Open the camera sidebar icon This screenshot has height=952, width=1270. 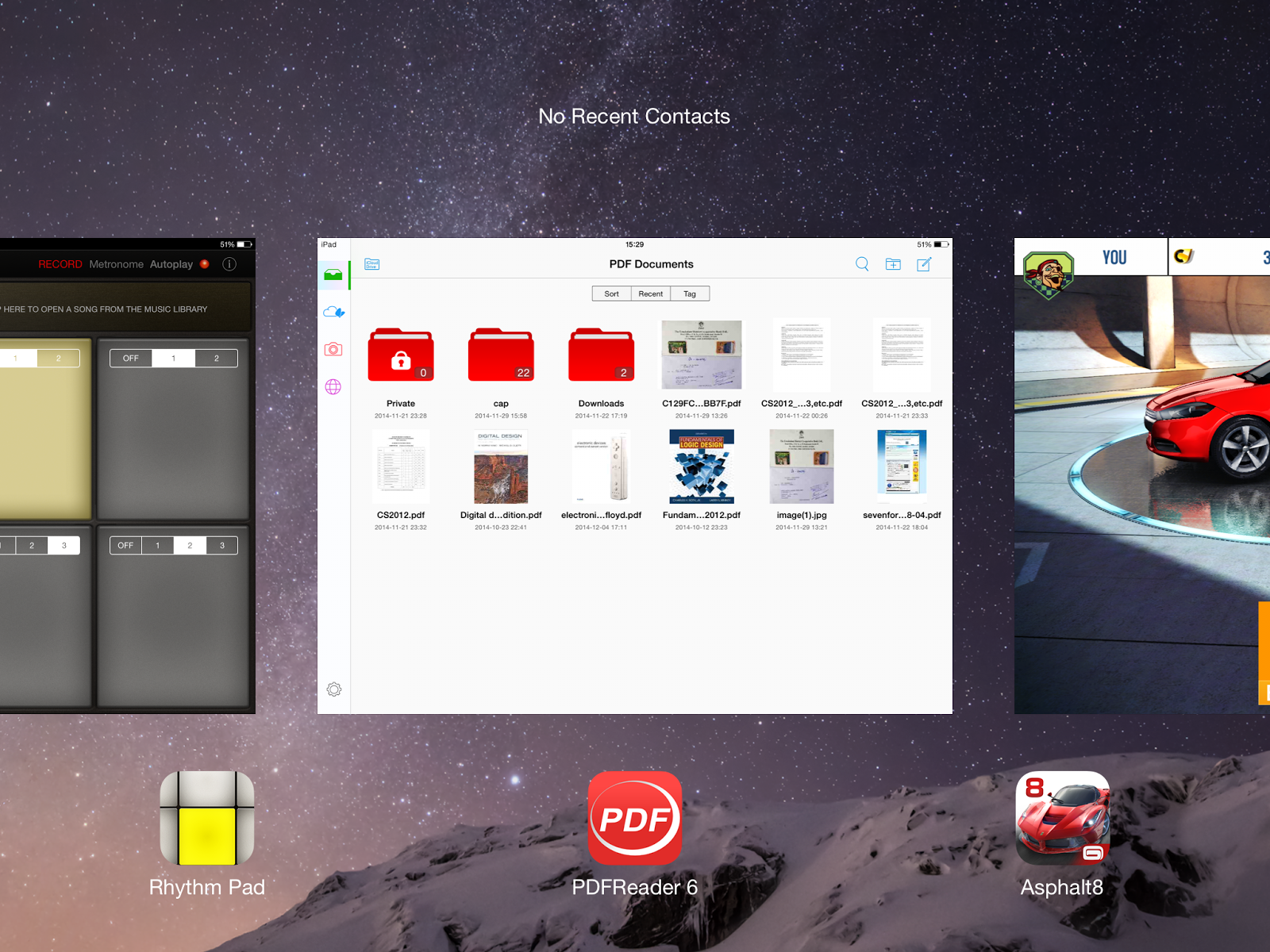click(x=333, y=349)
